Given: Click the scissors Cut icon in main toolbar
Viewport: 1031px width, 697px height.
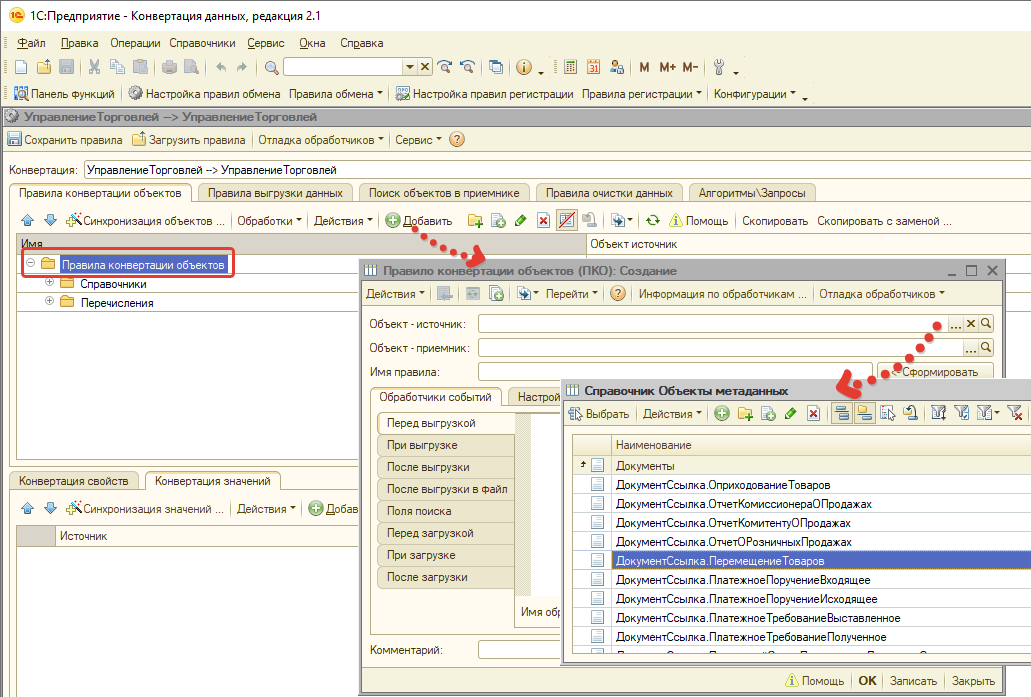Looking at the screenshot, I should tap(94, 67).
